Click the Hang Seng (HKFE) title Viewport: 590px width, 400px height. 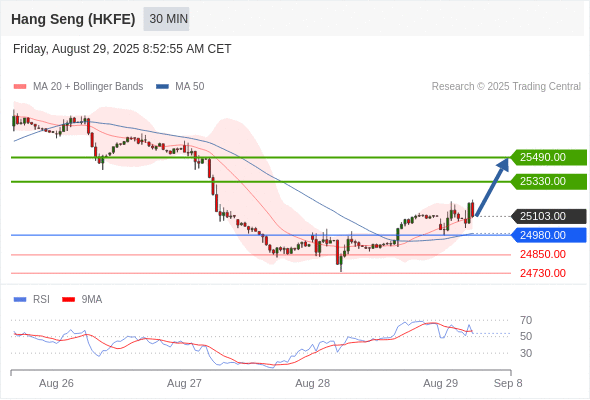(73, 19)
